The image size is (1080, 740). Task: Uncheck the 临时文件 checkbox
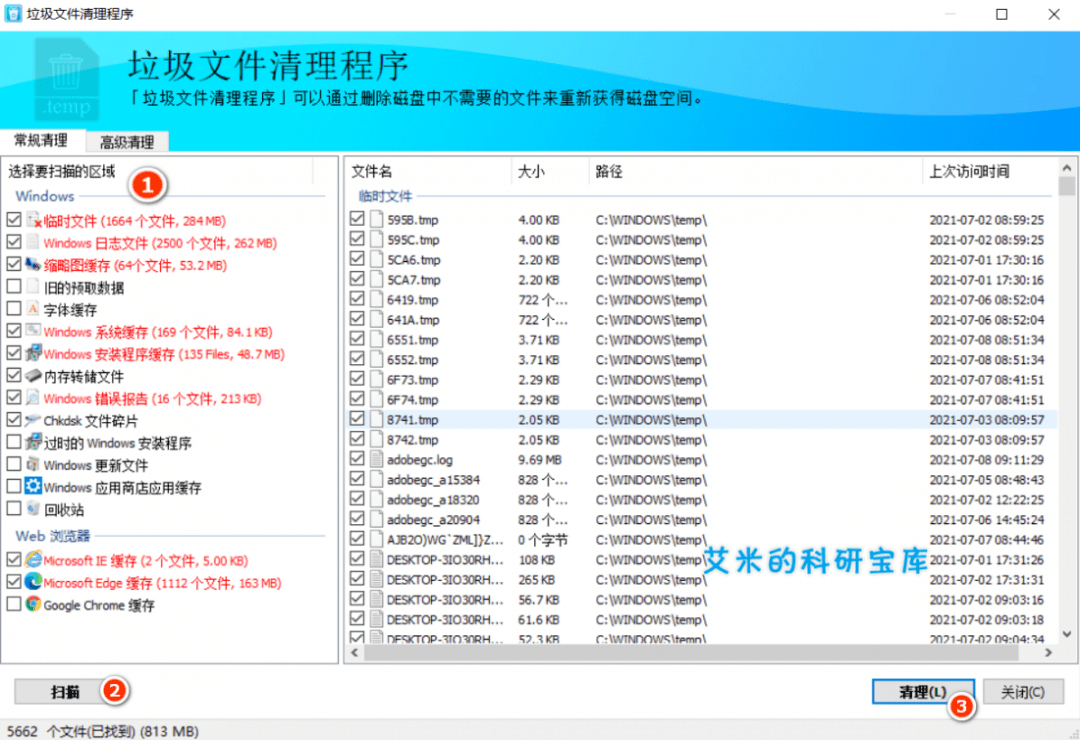[13, 220]
